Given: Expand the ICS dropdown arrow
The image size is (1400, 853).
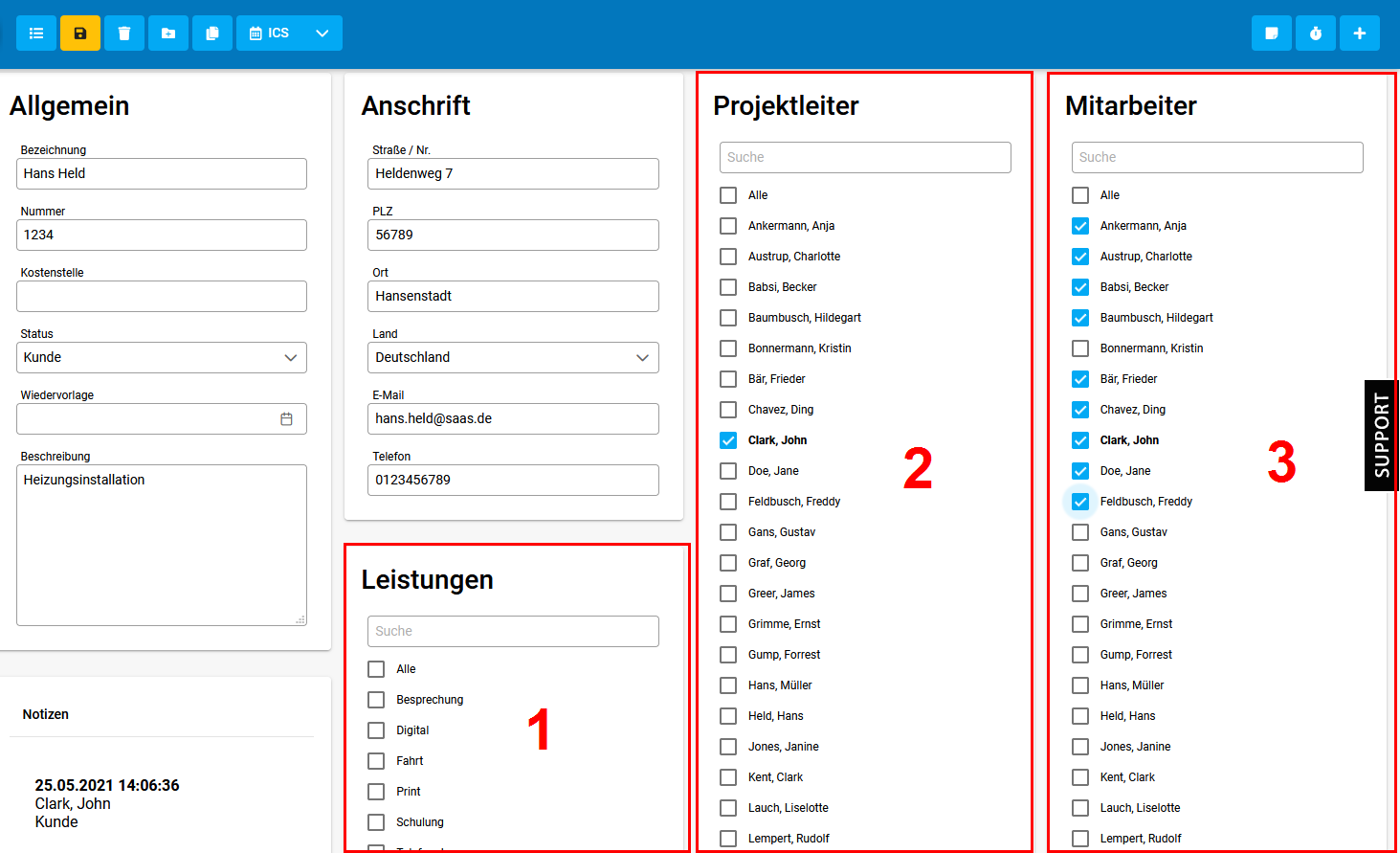Looking at the screenshot, I should (322, 34).
